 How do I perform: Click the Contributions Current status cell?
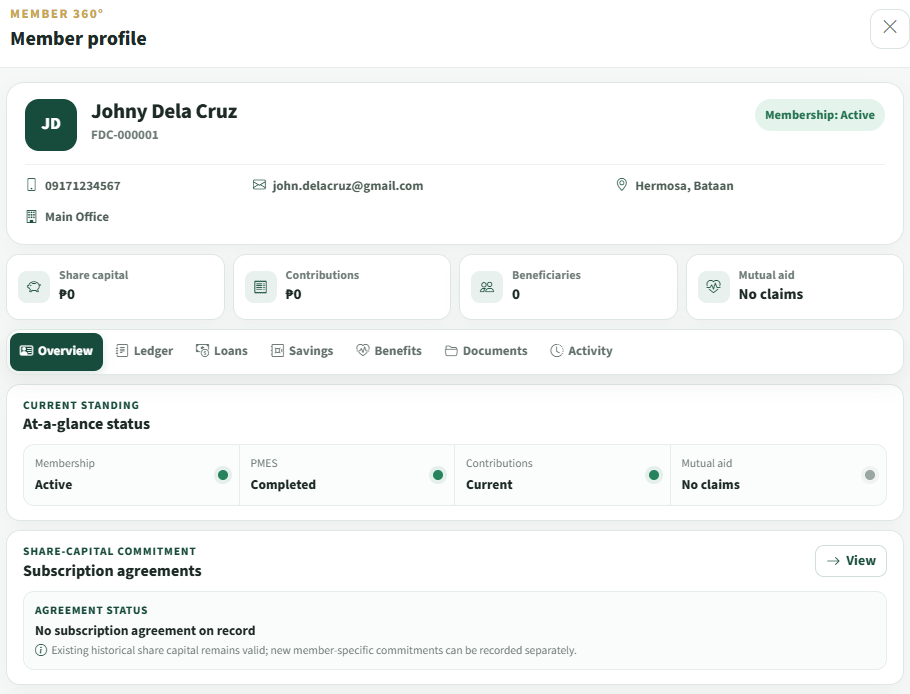click(562, 475)
